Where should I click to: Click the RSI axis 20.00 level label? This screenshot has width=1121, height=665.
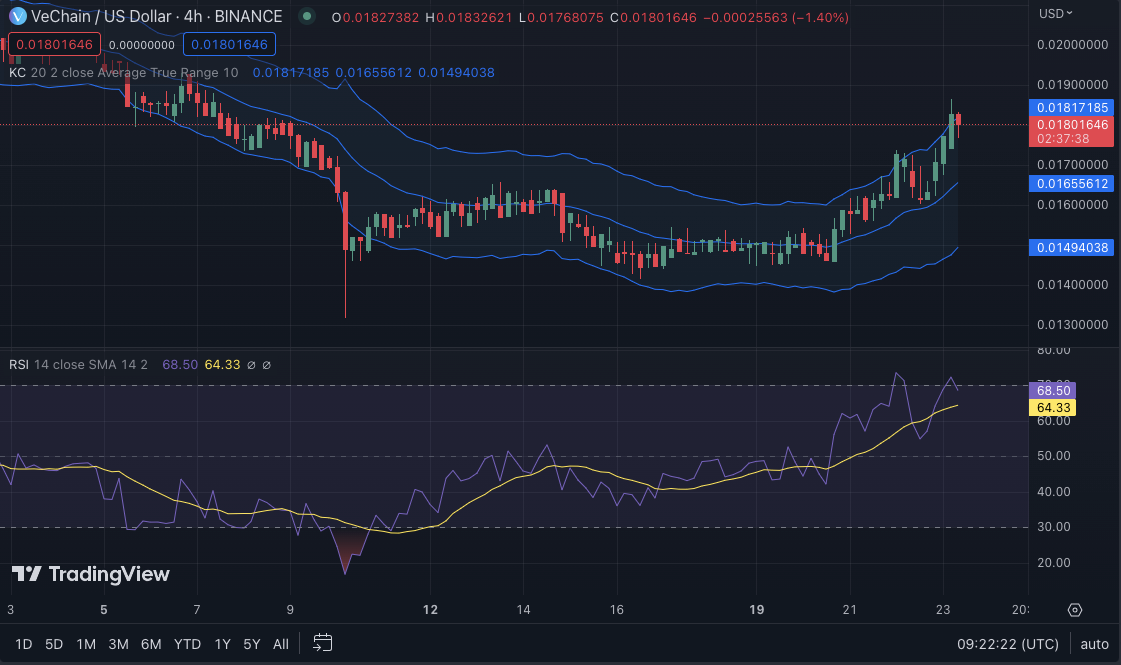(1054, 563)
